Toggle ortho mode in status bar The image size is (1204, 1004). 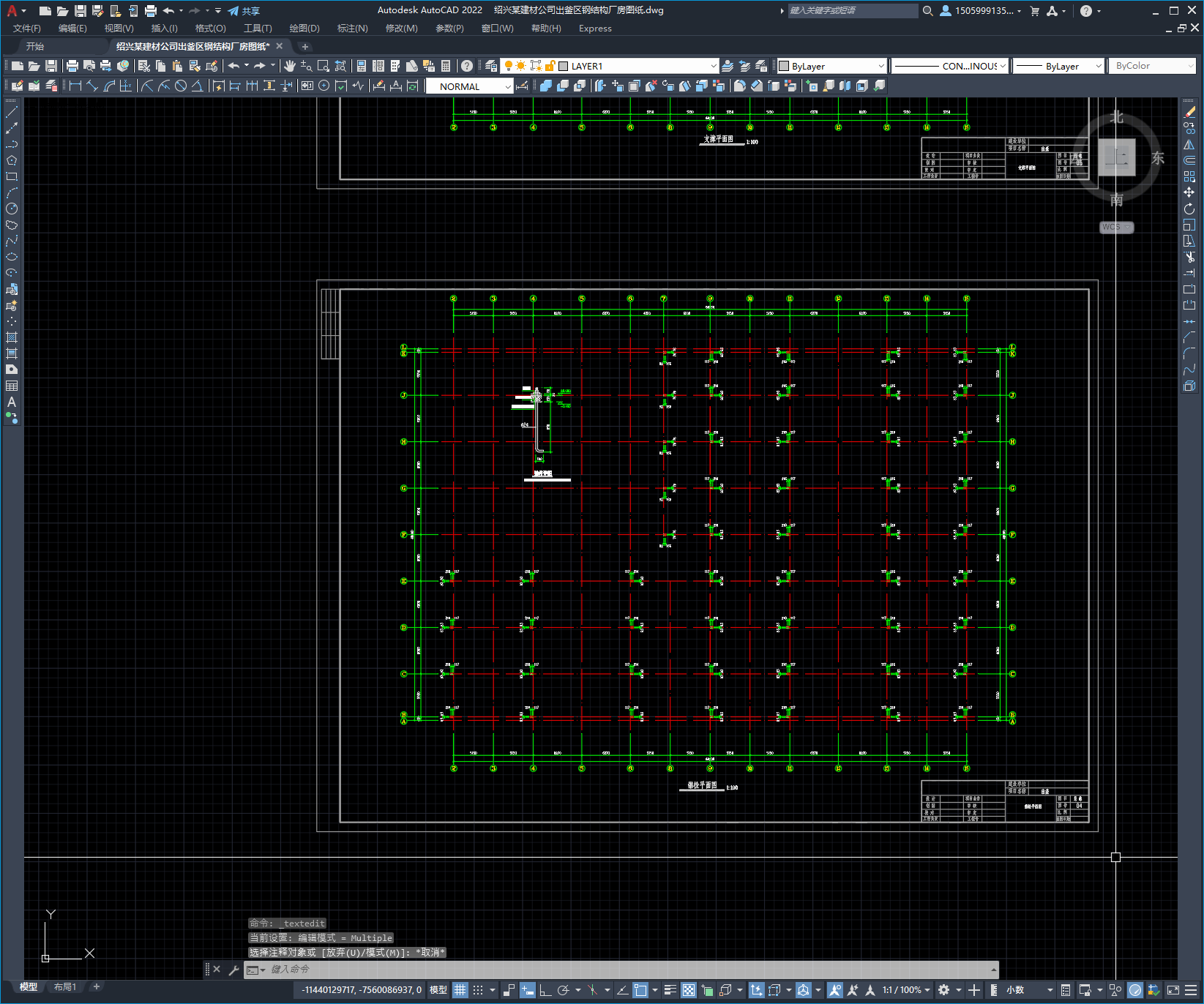(x=545, y=990)
